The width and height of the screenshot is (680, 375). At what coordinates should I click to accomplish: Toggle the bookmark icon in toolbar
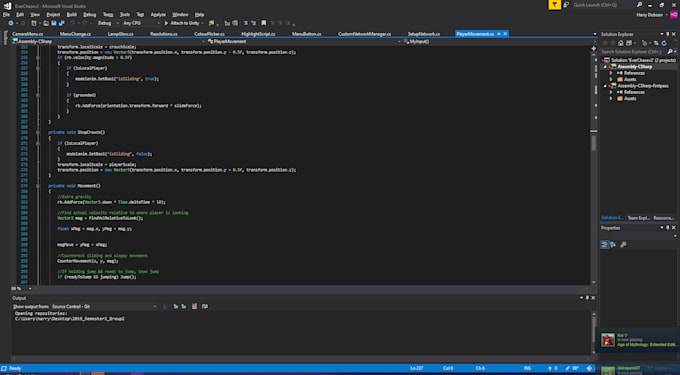(263, 23)
